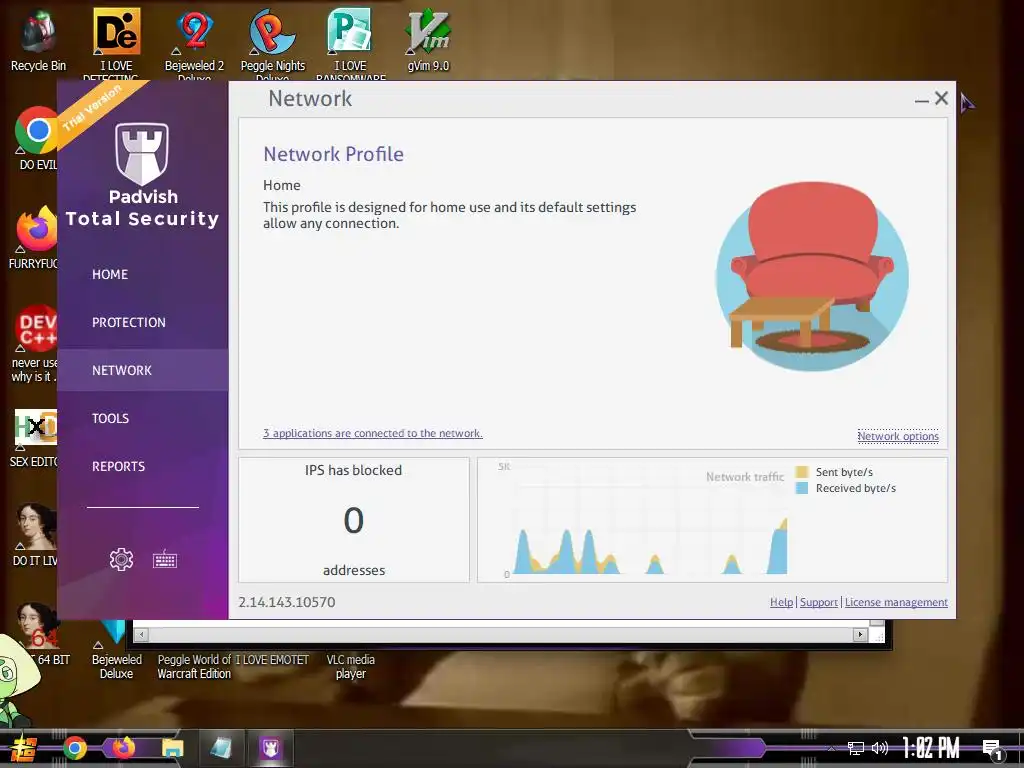
Task: Close the Padvish window
Action: [x=941, y=98]
